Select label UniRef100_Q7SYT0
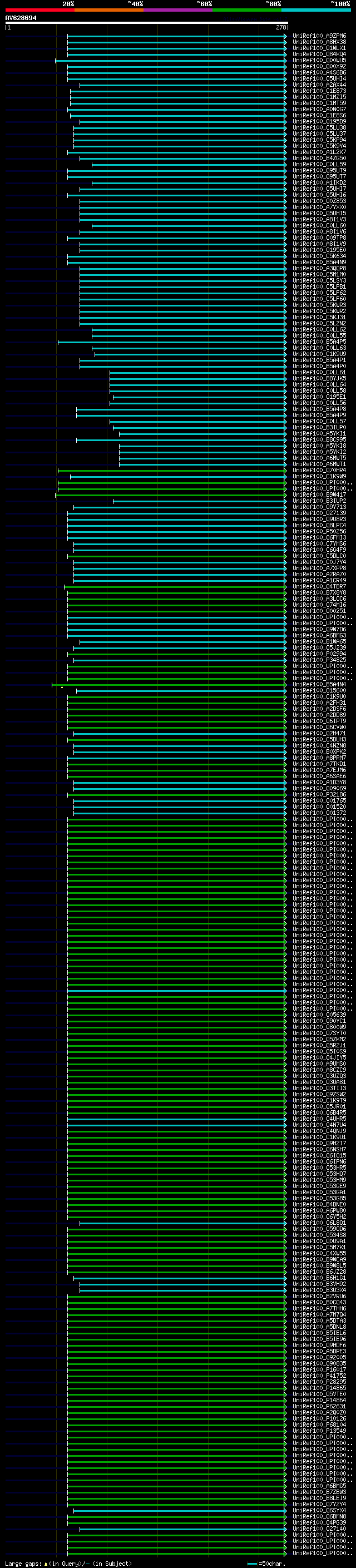This screenshot has height=1568, width=356. [319, 1033]
